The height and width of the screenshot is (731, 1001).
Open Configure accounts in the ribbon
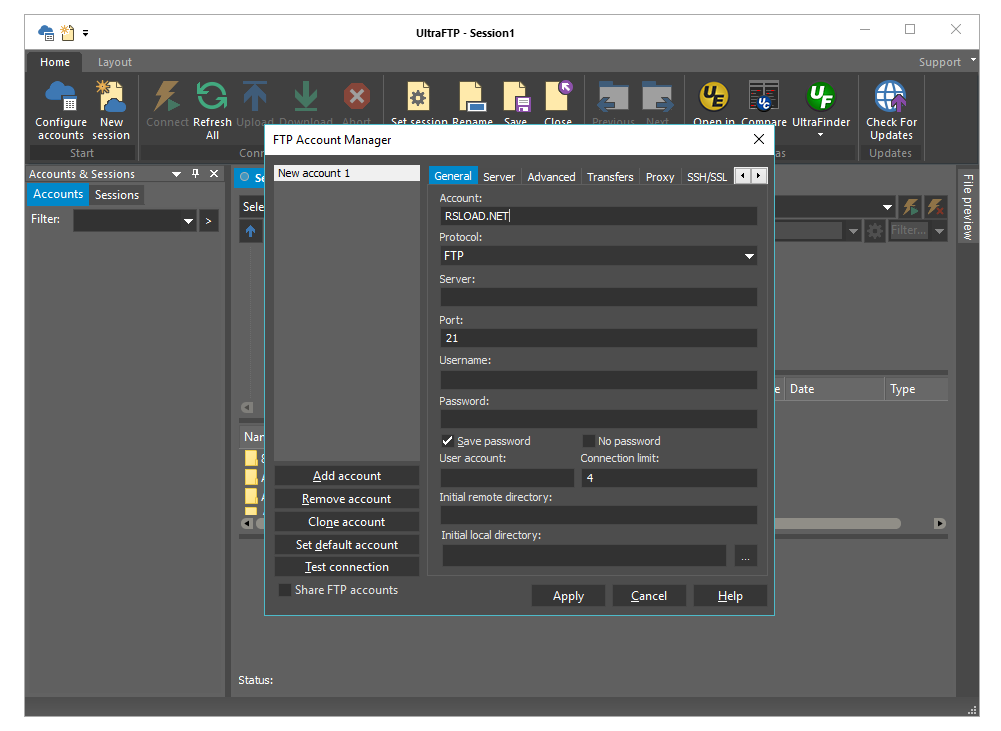[x=61, y=110]
